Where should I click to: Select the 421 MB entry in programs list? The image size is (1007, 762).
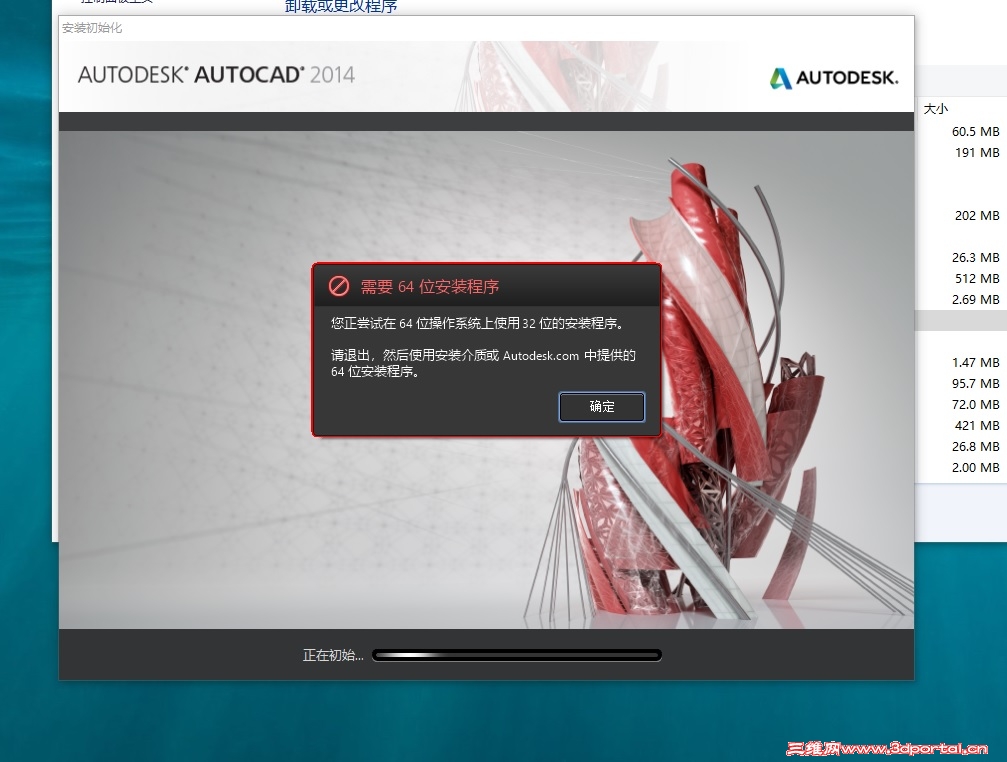[x=977, y=426]
